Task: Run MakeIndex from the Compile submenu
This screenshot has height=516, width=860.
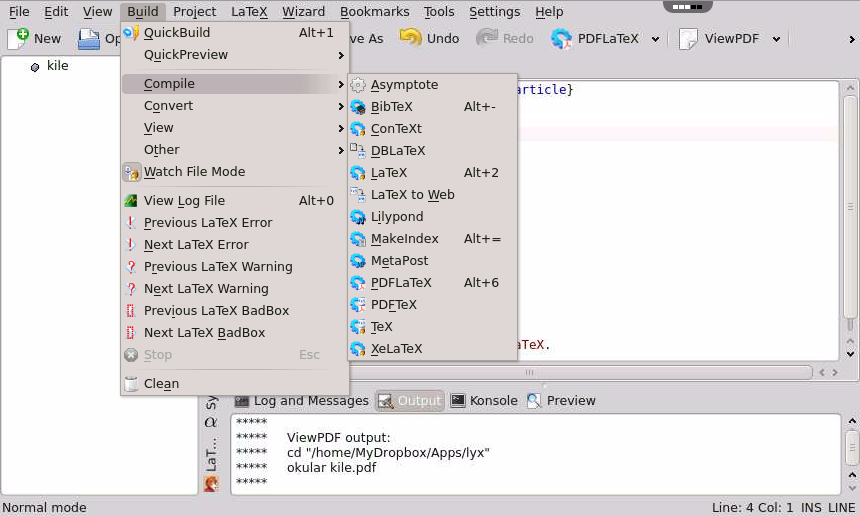Action: point(432,239)
